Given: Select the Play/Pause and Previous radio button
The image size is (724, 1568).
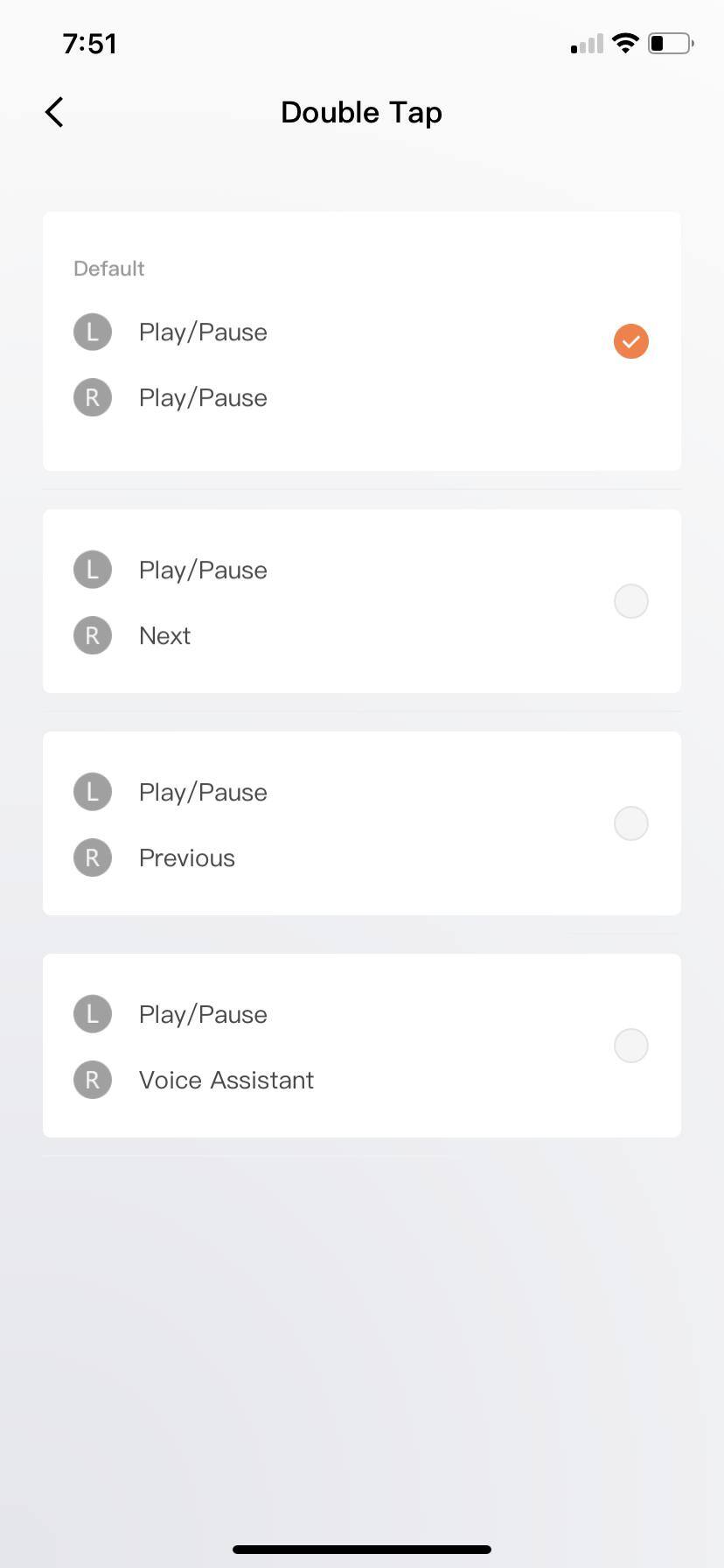Looking at the screenshot, I should point(631,823).
